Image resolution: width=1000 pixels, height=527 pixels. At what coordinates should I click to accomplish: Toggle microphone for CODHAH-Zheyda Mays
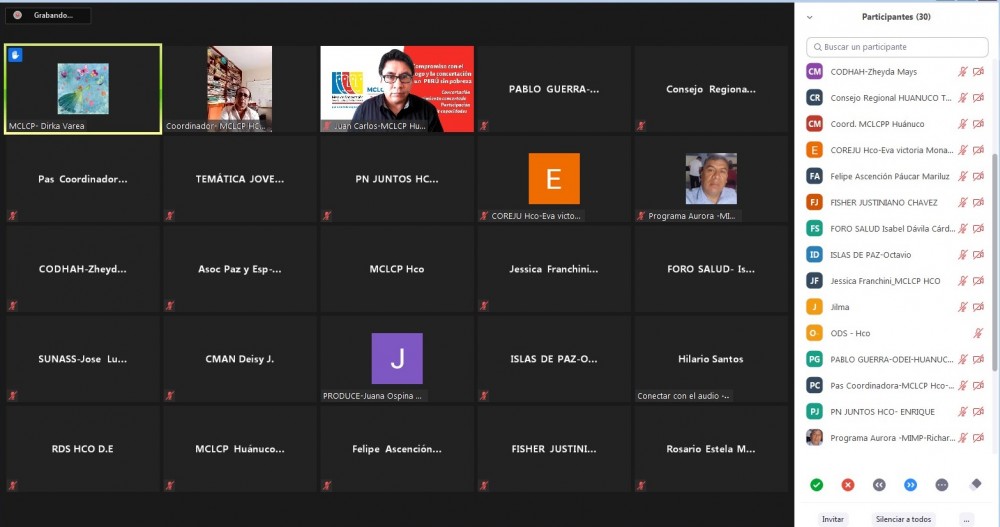click(963, 72)
